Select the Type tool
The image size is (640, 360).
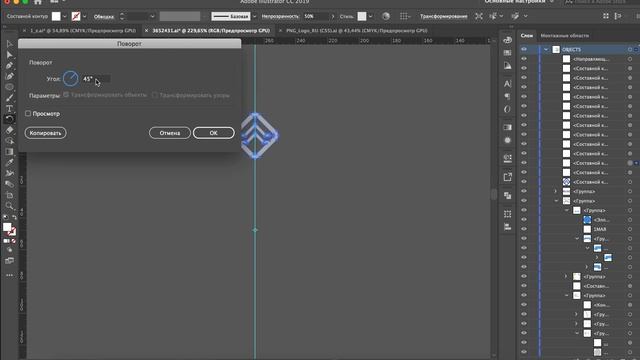coord(9,109)
